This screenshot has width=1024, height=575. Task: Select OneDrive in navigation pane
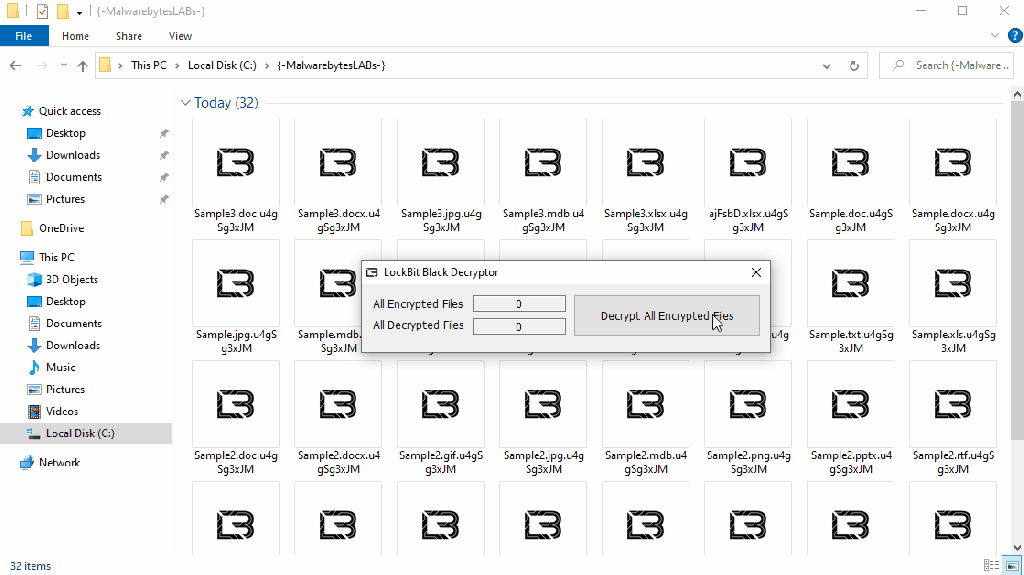click(x=61, y=228)
